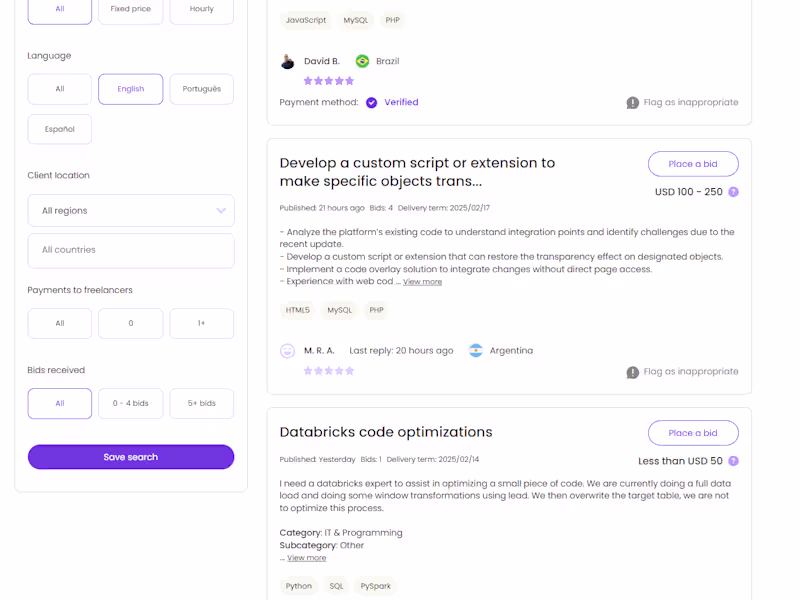Toggle the Español language filter
The width and height of the screenshot is (800, 600).
click(x=59, y=129)
